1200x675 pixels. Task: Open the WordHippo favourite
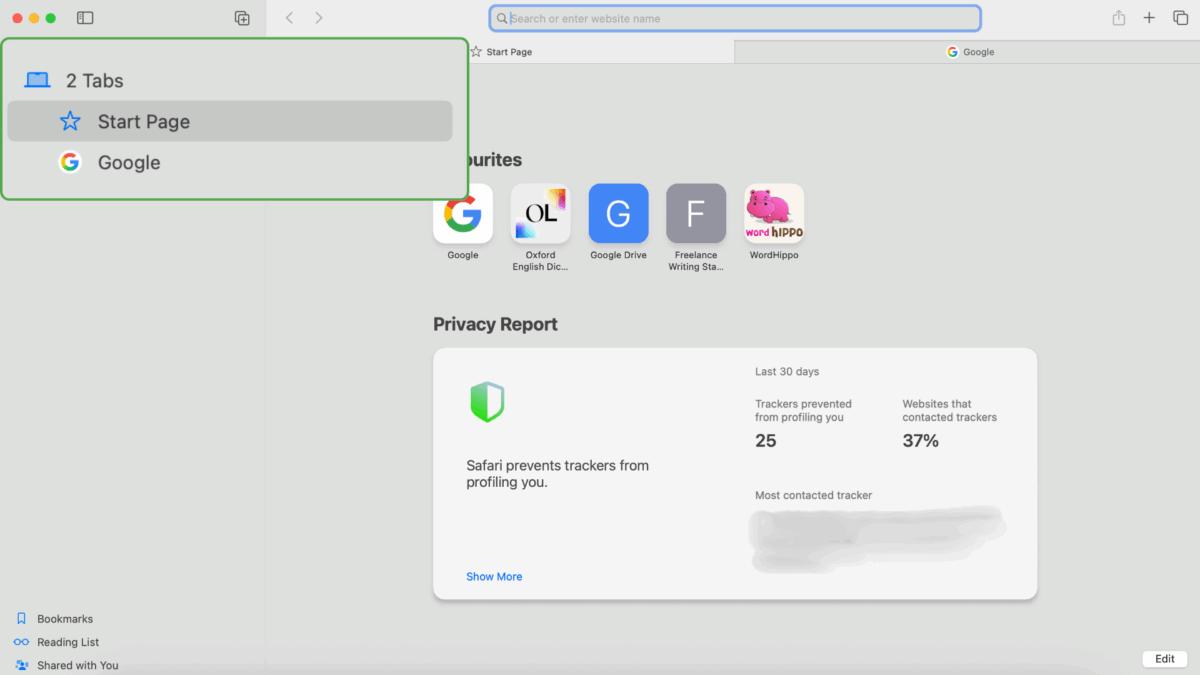tap(774, 213)
